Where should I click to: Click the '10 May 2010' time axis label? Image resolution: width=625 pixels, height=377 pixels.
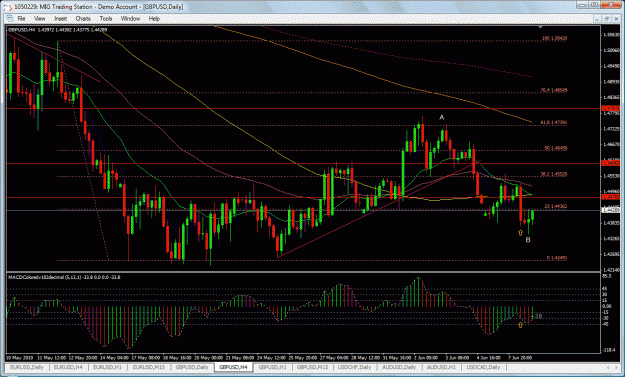pos(19,357)
